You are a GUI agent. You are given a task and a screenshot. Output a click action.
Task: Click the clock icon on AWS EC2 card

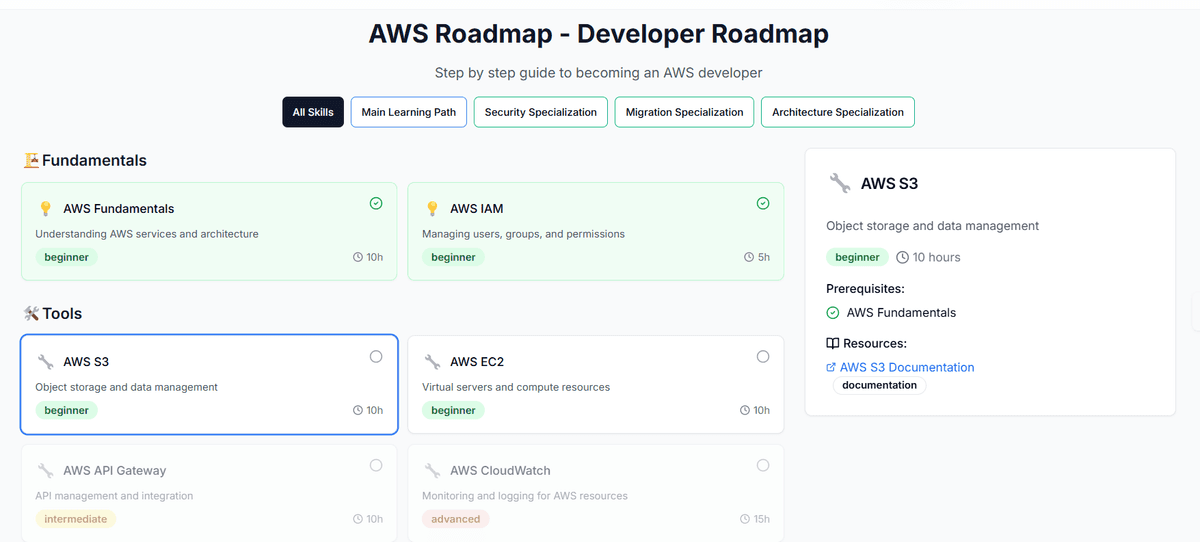tap(745, 410)
